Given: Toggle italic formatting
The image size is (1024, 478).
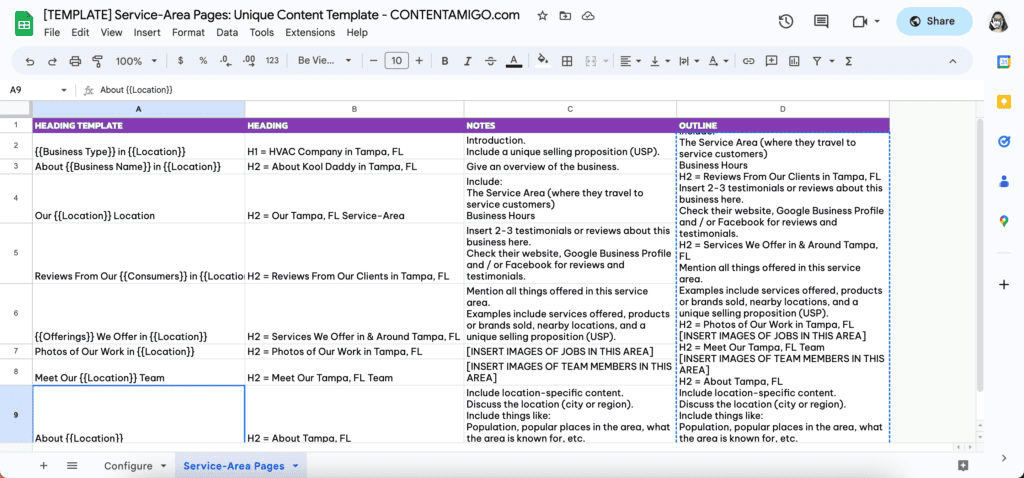Looking at the screenshot, I should 468,61.
